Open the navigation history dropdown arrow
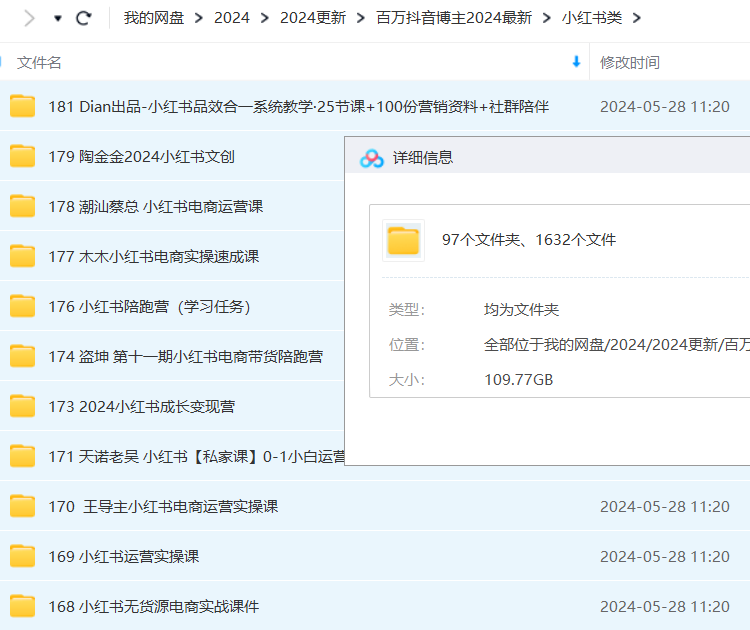Viewport: 750px width, 630px height. tap(58, 19)
